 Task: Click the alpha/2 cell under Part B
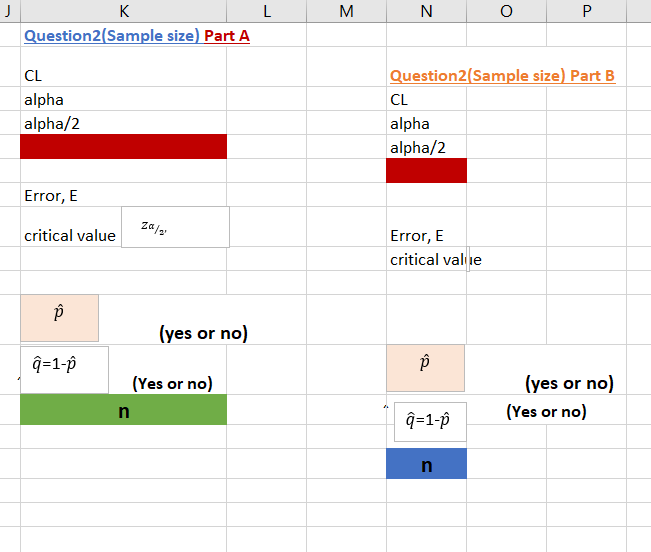(x=426, y=147)
